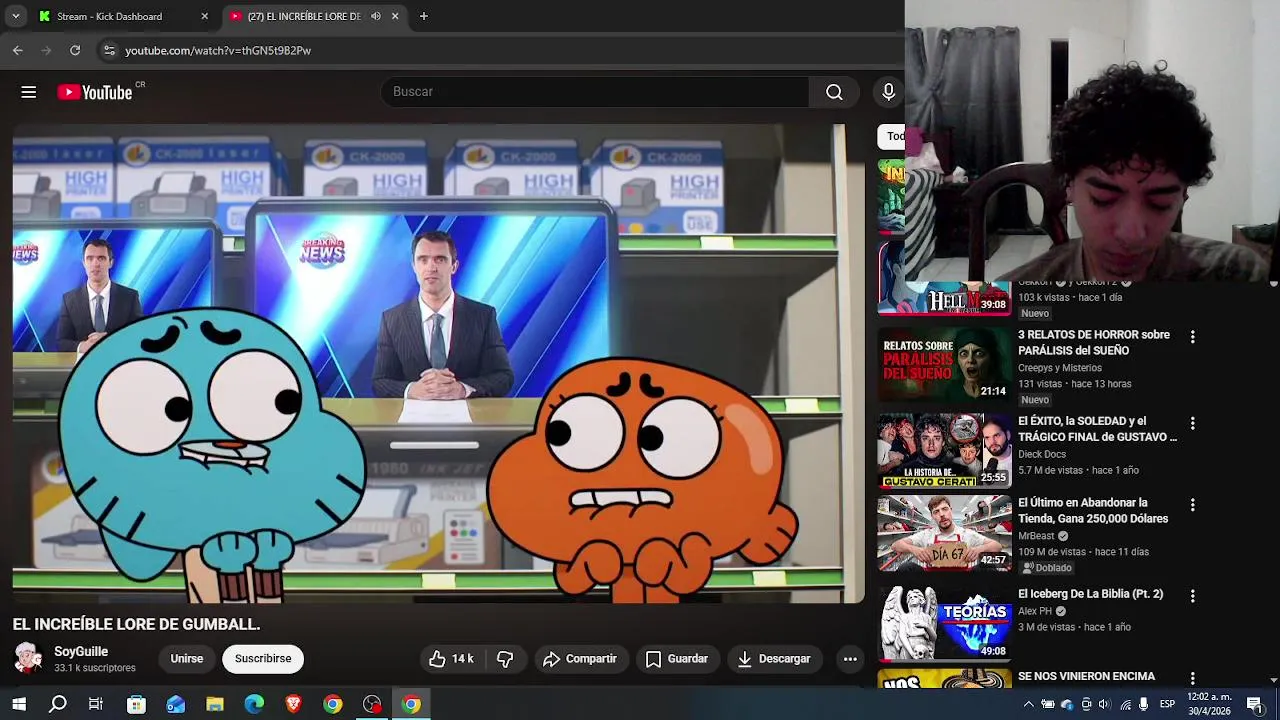This screenshot has width=1280, height=720.
Task: Open 3 RELATOS DE HORROR video title
Action: tap(1094, 343)
